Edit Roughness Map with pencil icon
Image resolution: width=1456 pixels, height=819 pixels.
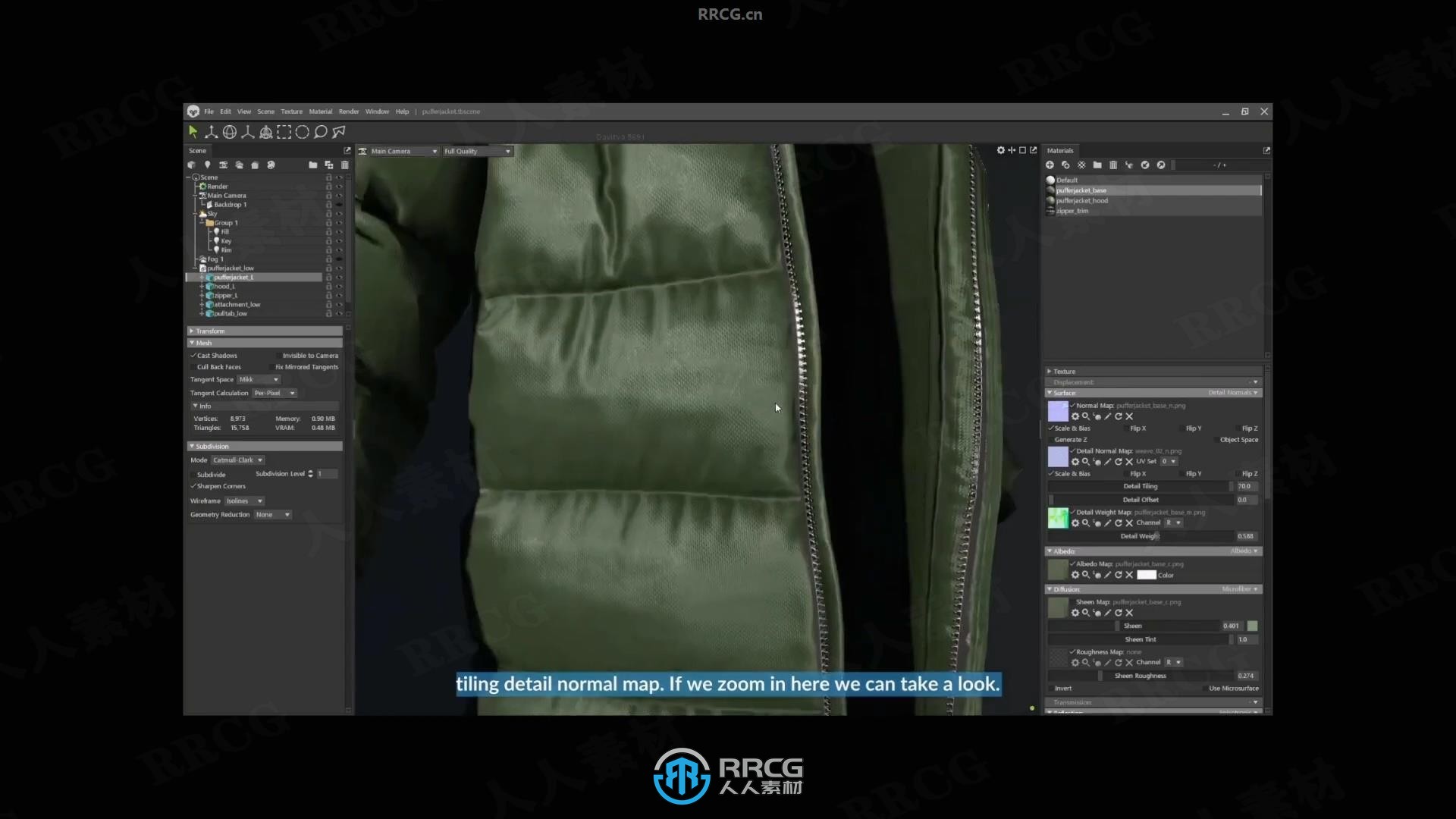coord(1107,663)
